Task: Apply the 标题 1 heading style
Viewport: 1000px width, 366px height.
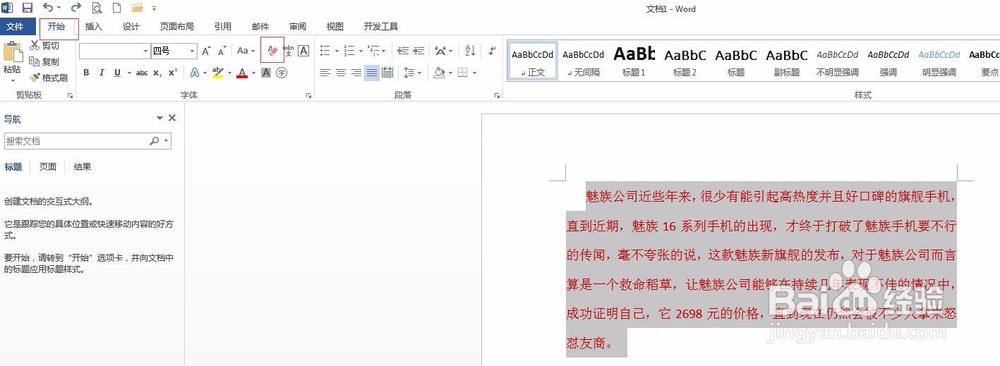Action: [634, 61]
